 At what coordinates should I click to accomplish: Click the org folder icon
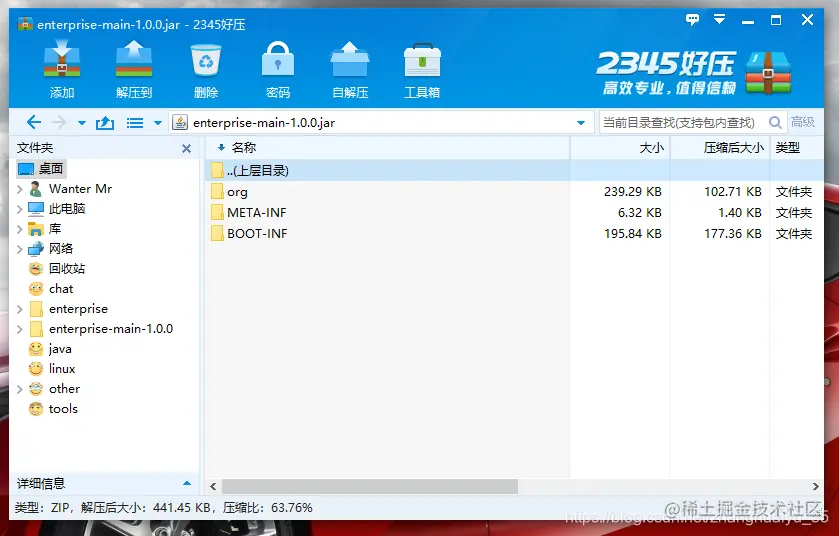pos(217,192)
